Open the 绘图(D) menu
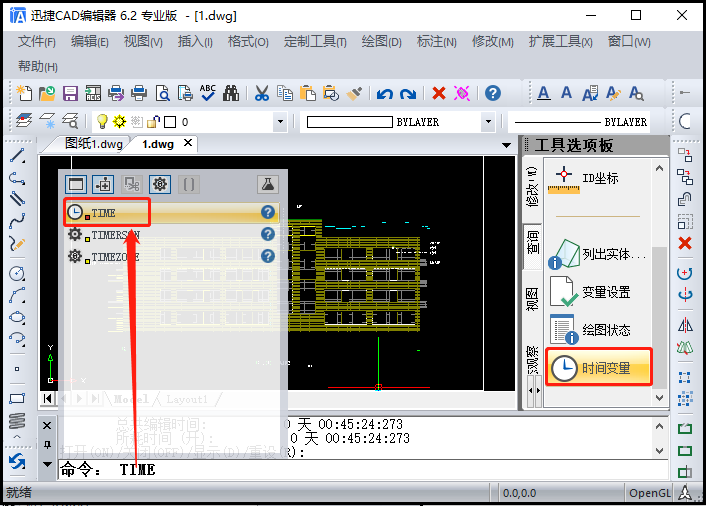This screenshot has width=706, height=506. (x=381, y=42)
